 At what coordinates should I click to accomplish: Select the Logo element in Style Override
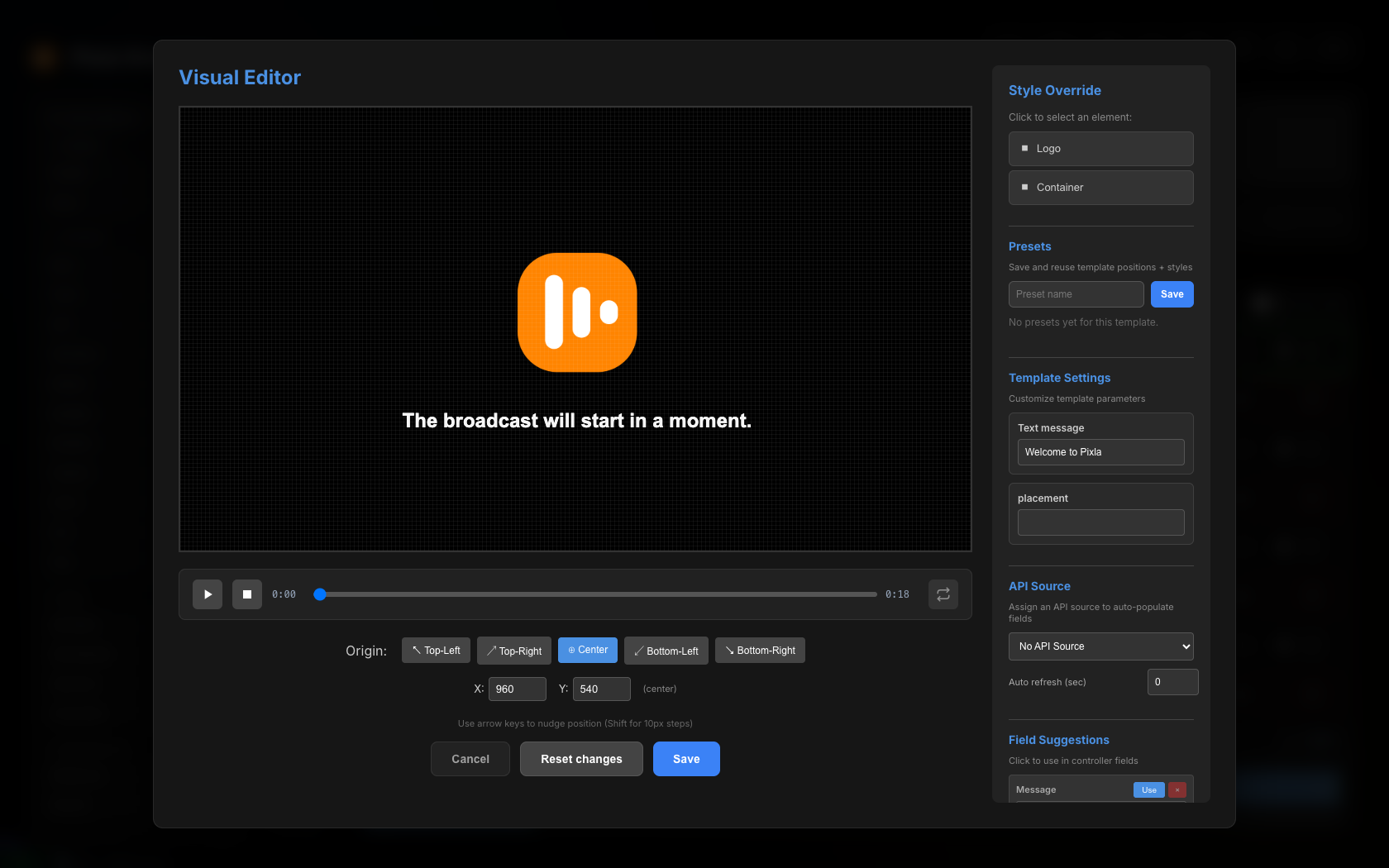pyautogui.click(x=1101, y=149)
